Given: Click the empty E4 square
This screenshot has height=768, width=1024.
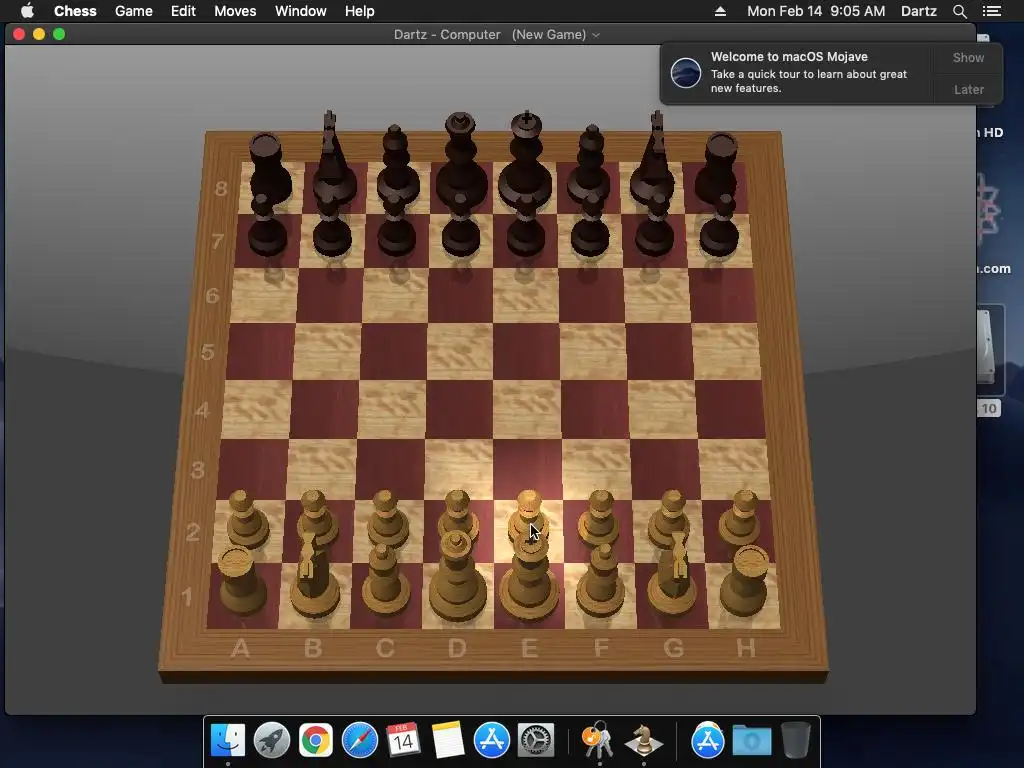Looking at the screenshot, I should (526, 409).
